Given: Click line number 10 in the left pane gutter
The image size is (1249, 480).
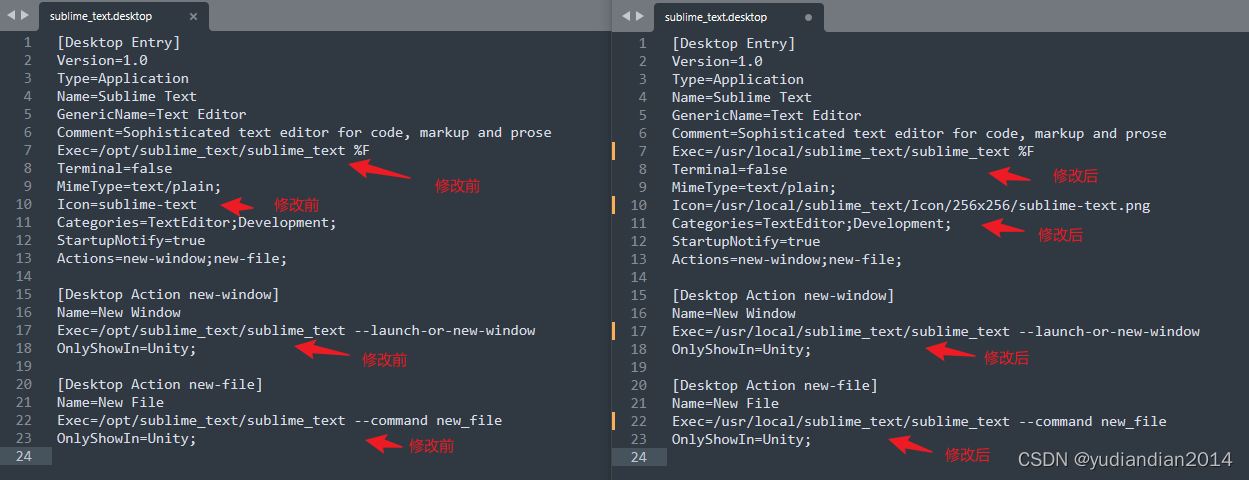Looking at the screenshot, I should 24,204.
